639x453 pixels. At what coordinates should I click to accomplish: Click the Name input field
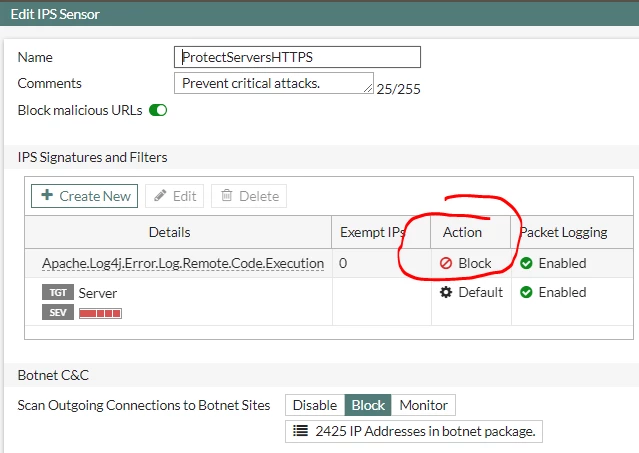[297, 57]
